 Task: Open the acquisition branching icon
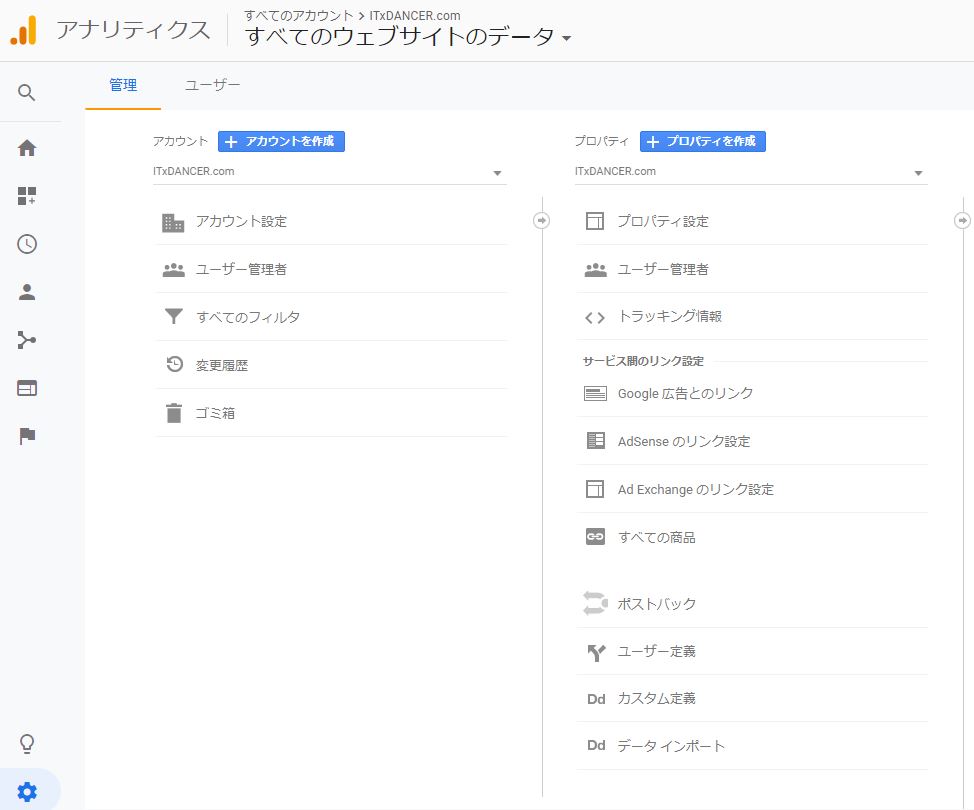(27, 340)
